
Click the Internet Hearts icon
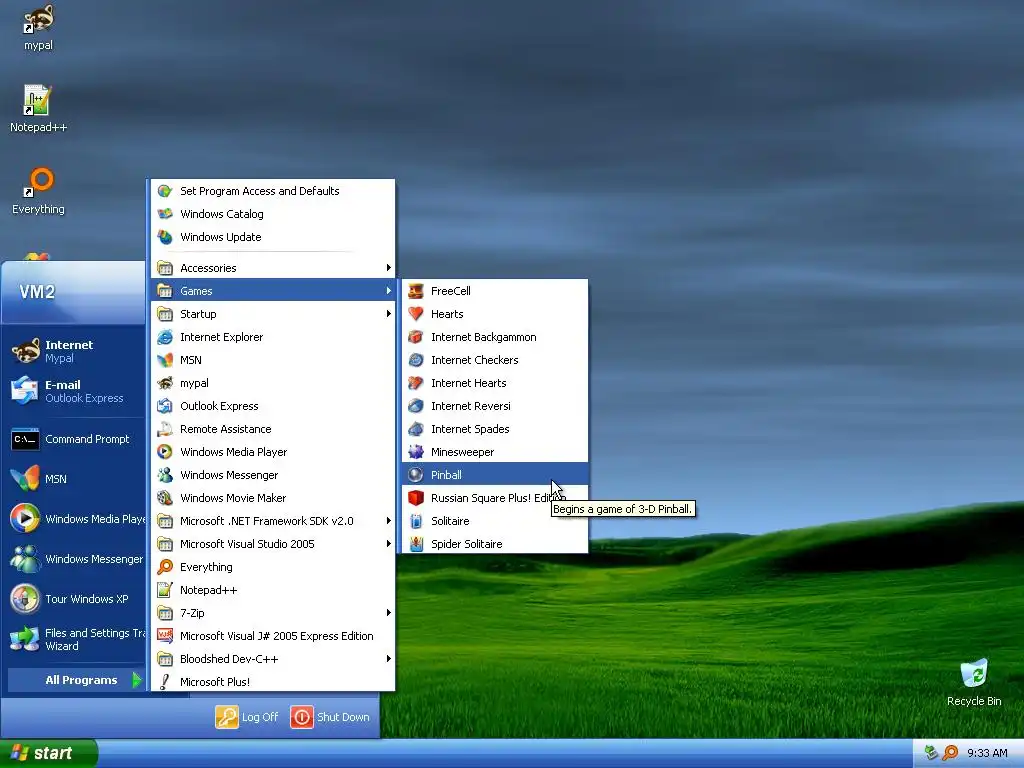point(416,383)
